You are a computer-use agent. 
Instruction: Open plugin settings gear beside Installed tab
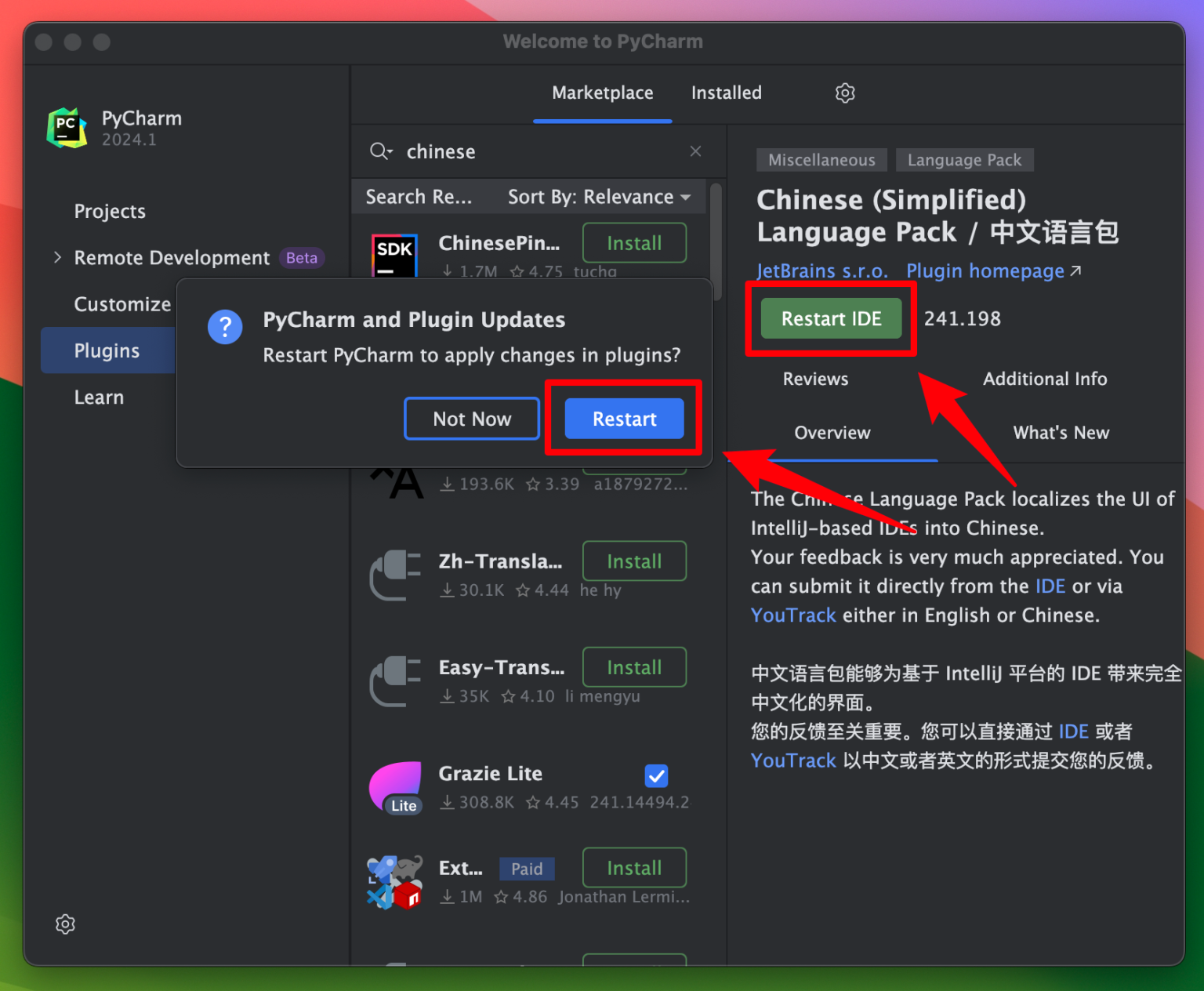coord(844,93)
